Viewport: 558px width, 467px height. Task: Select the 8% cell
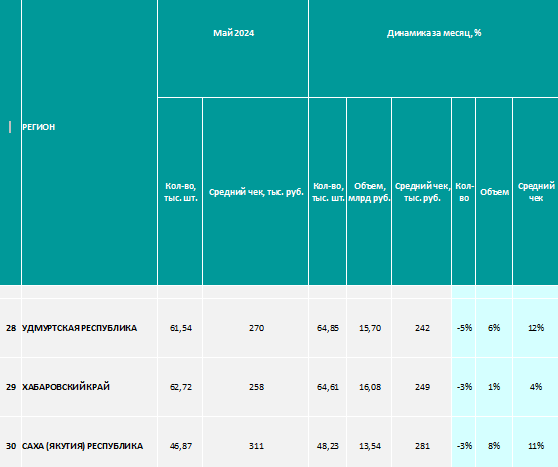(x=494, y=442)
